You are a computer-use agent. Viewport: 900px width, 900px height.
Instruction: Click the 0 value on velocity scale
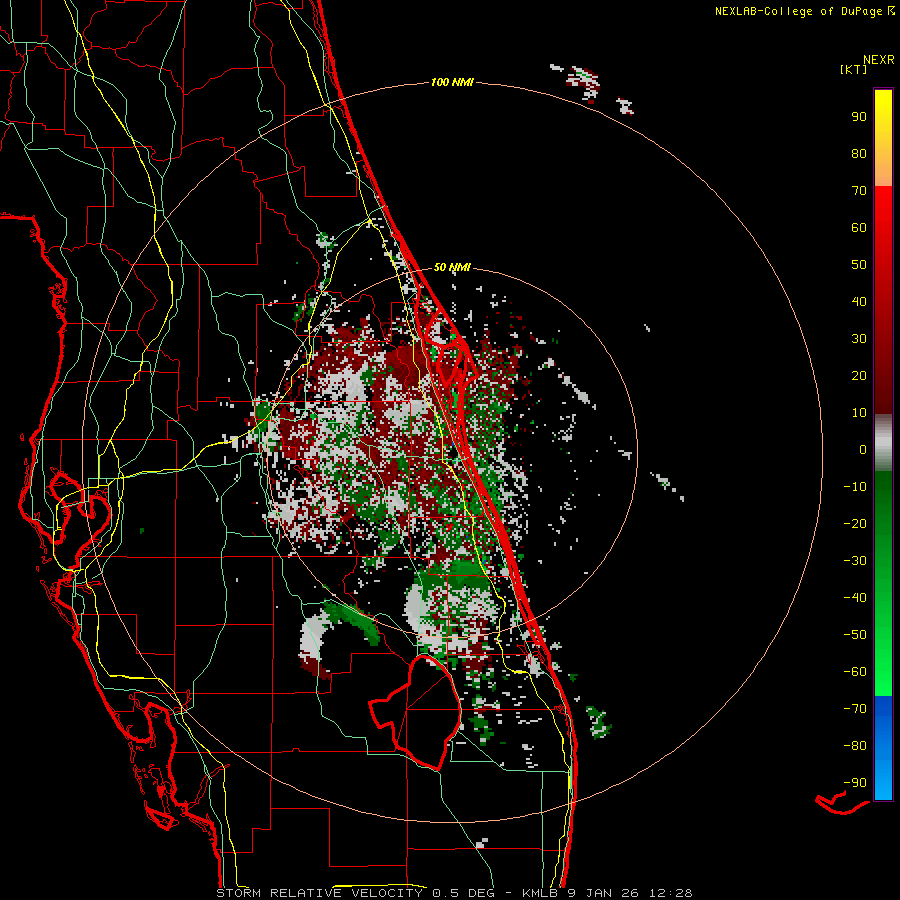click(x=863, y=449)
